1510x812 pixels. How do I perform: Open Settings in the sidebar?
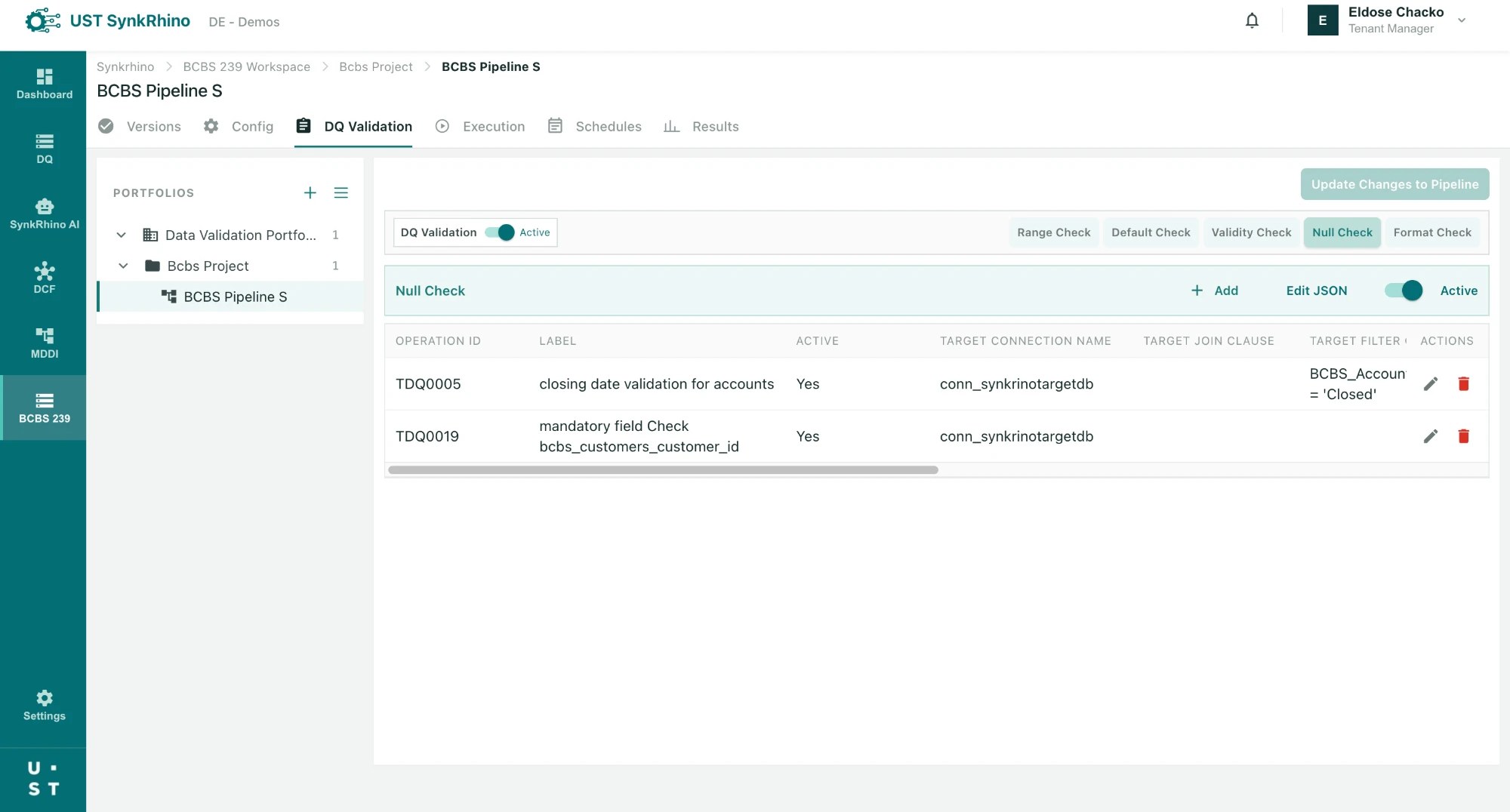point(44,705)
